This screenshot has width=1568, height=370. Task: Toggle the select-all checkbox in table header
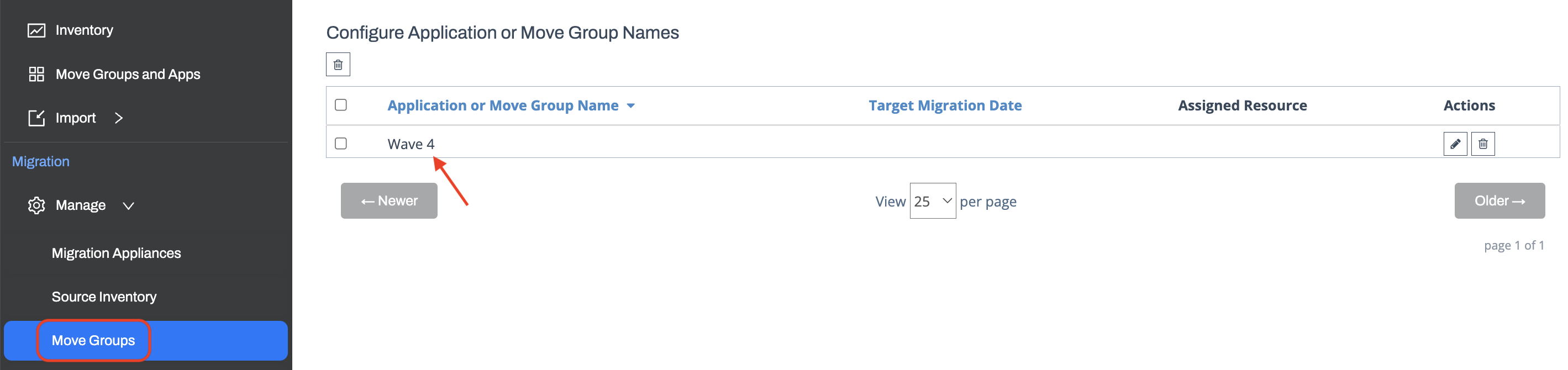(x=341, y=105)
